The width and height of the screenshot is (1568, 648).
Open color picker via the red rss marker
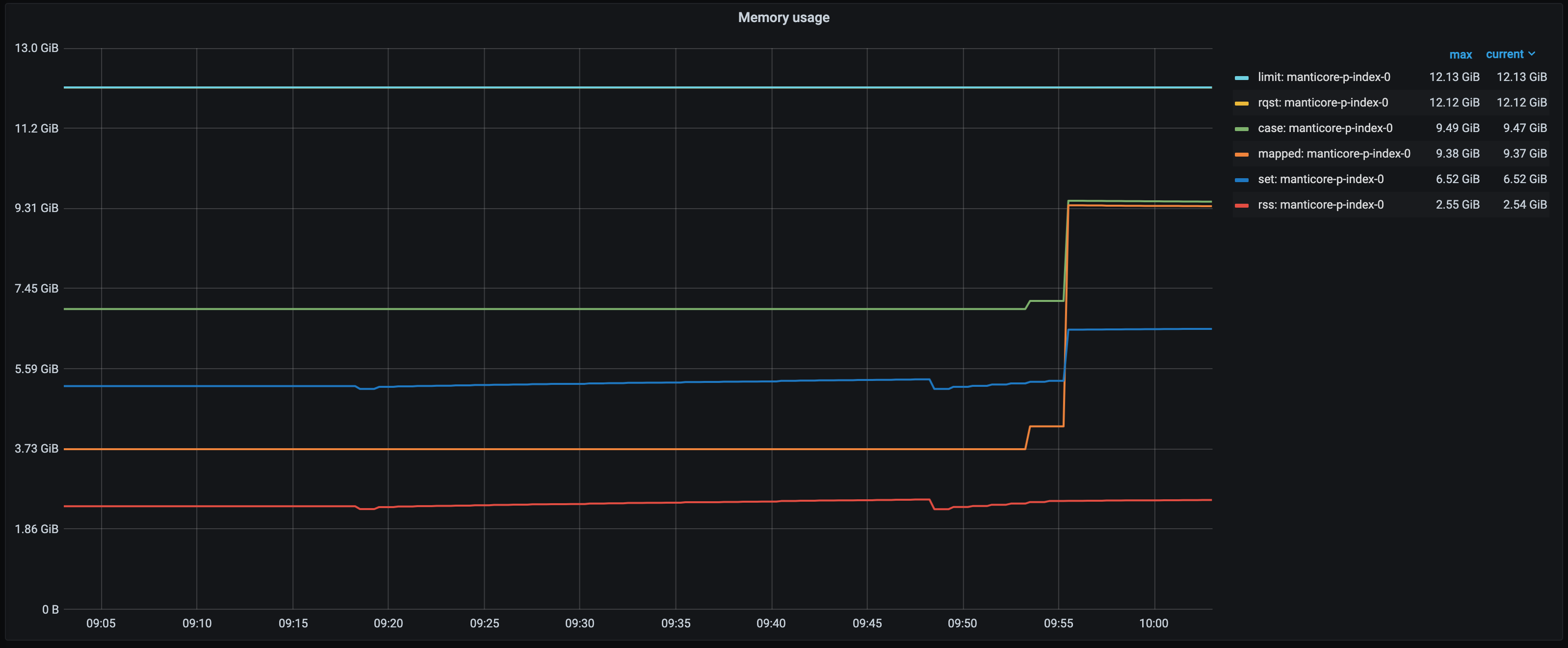pyautogui.click(x=1242, y=205)
